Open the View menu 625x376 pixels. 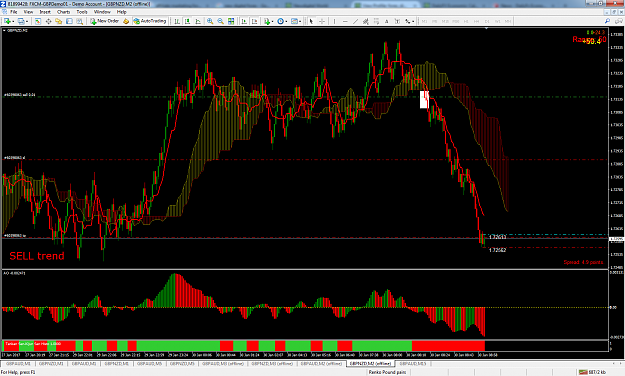[x=28, y=12]
